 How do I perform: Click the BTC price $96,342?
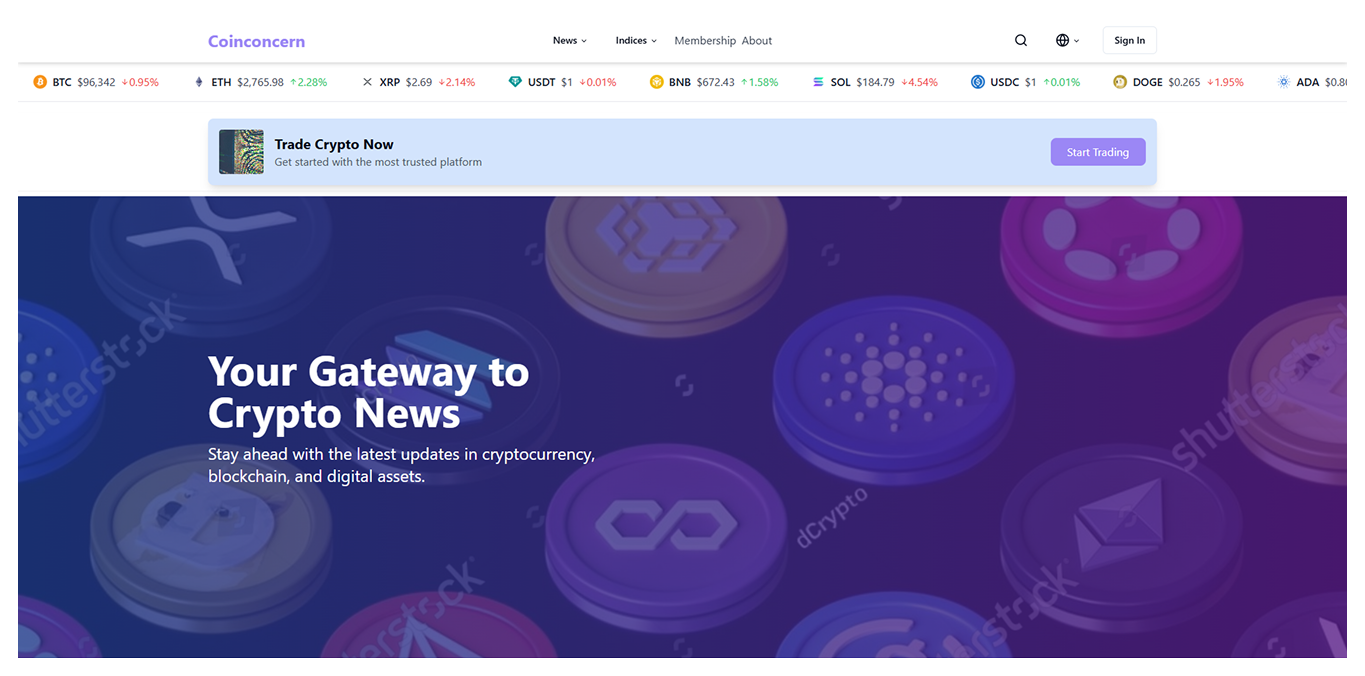96,82
